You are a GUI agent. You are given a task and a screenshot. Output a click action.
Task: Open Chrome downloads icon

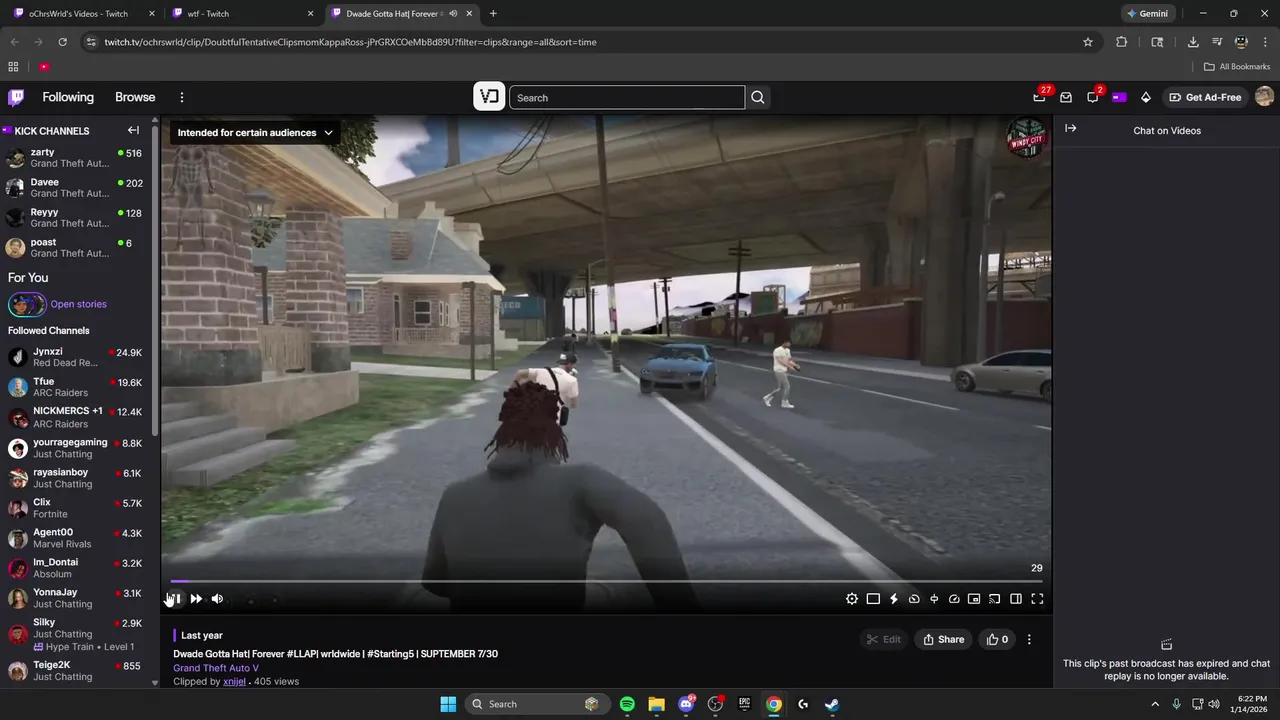click(x=1193, y=42)
